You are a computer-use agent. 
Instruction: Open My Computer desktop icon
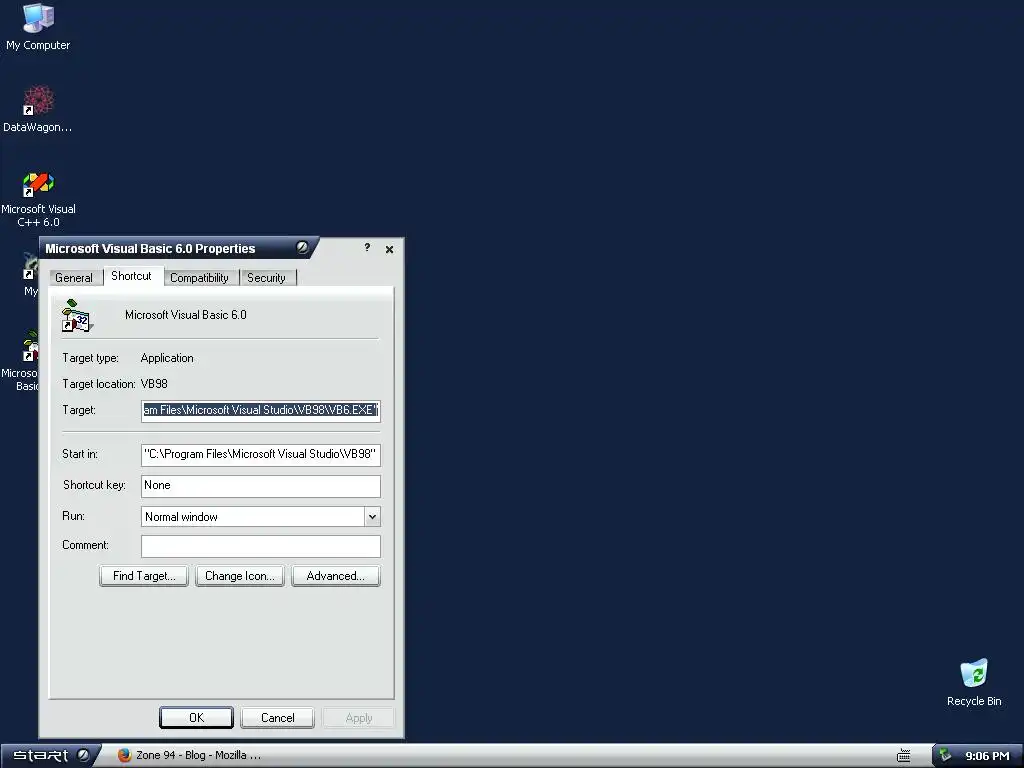[38, 26]
